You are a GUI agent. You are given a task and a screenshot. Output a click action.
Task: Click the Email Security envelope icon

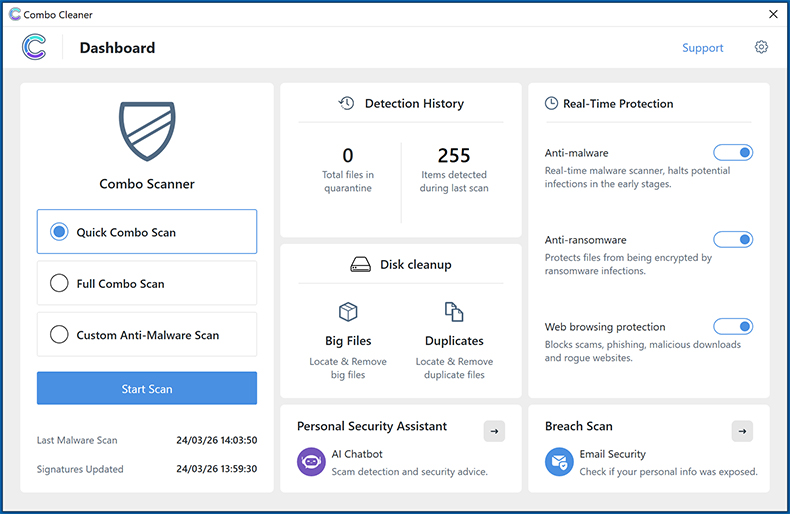tap(559, 461)
